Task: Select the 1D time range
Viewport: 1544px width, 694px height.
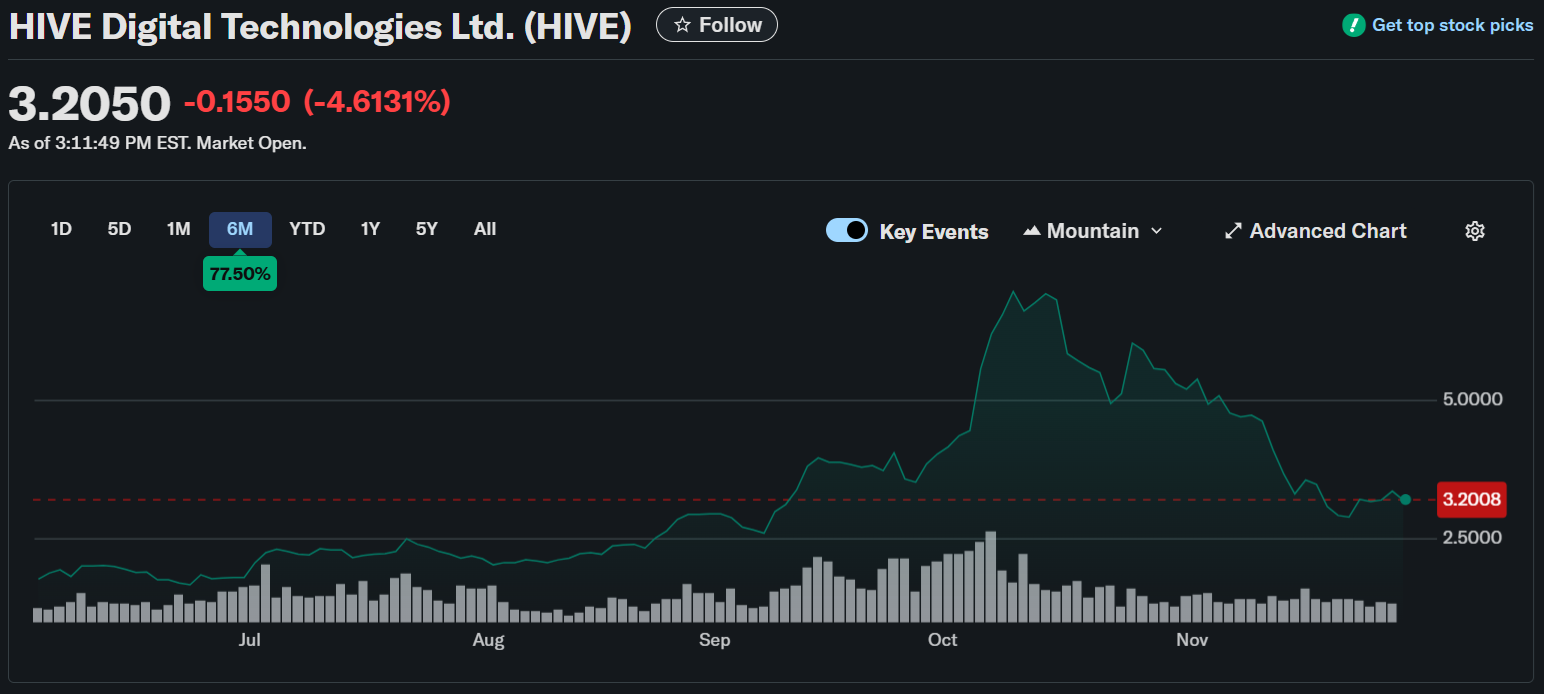Action: click(x=61, y=229)
